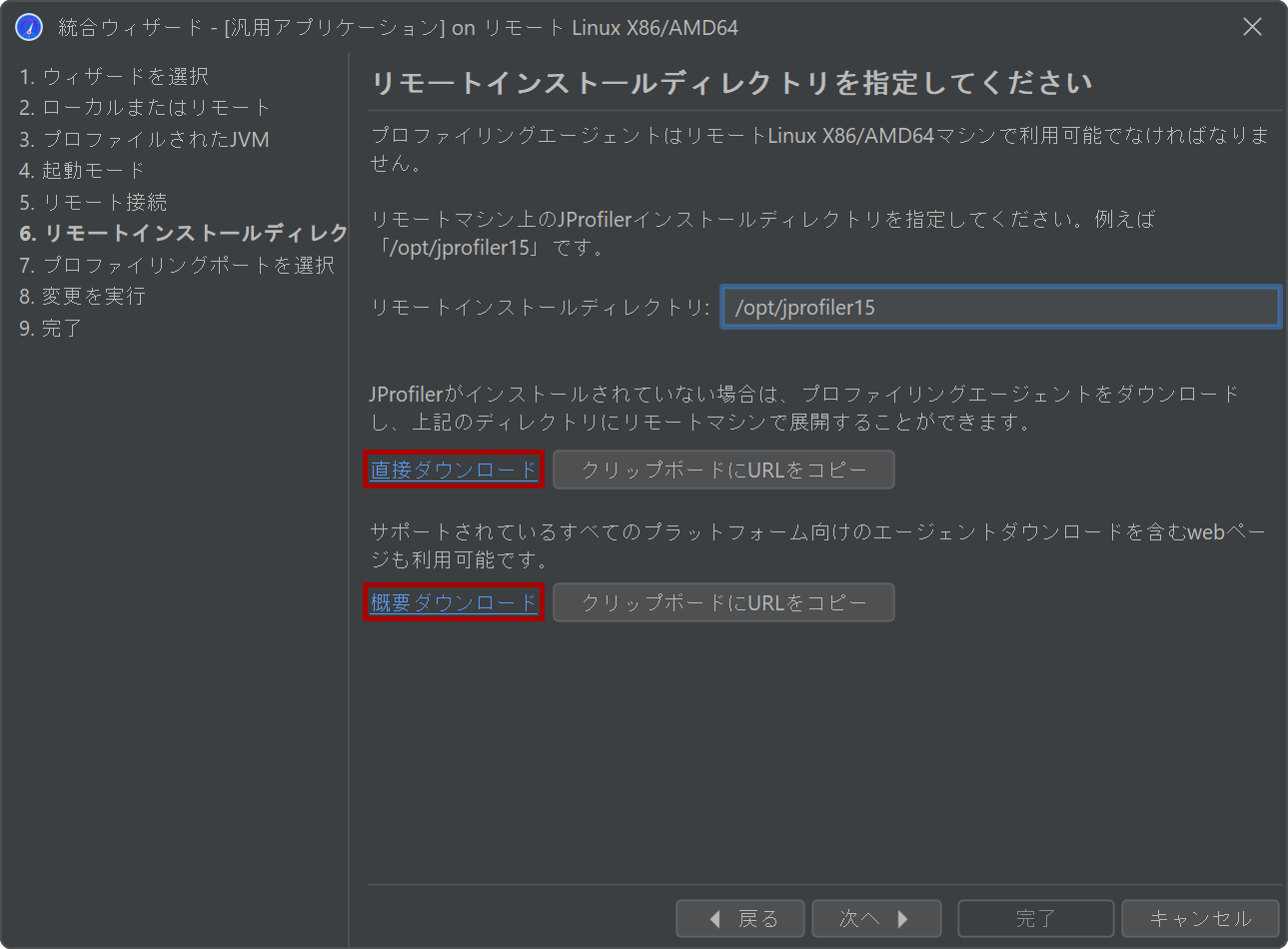The width and height of the screenshot is (1288, 949).
Task: Select step 4 起動モード
Action: 82,170
